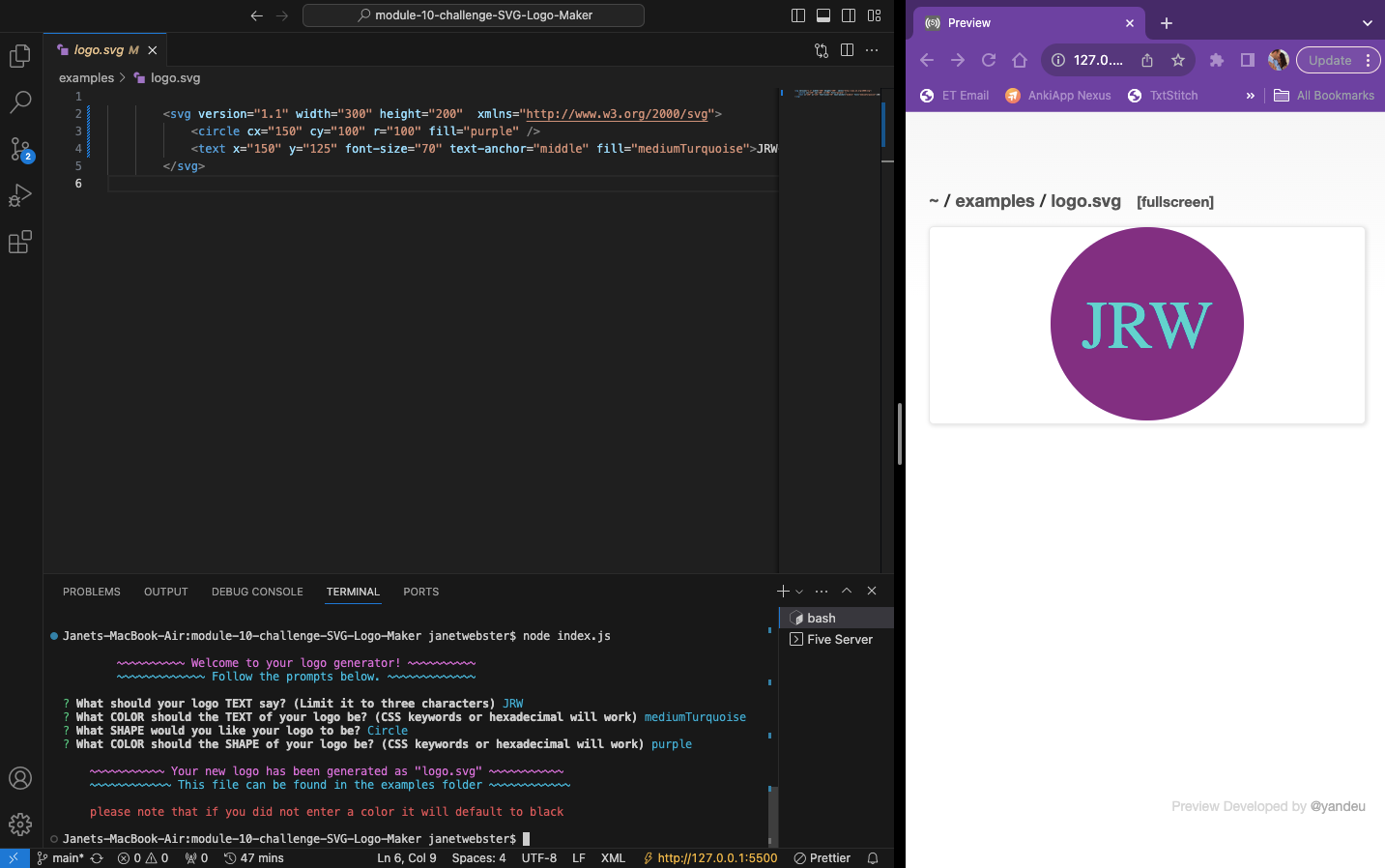Open the Run and Debug view

[x=20, y=195]
